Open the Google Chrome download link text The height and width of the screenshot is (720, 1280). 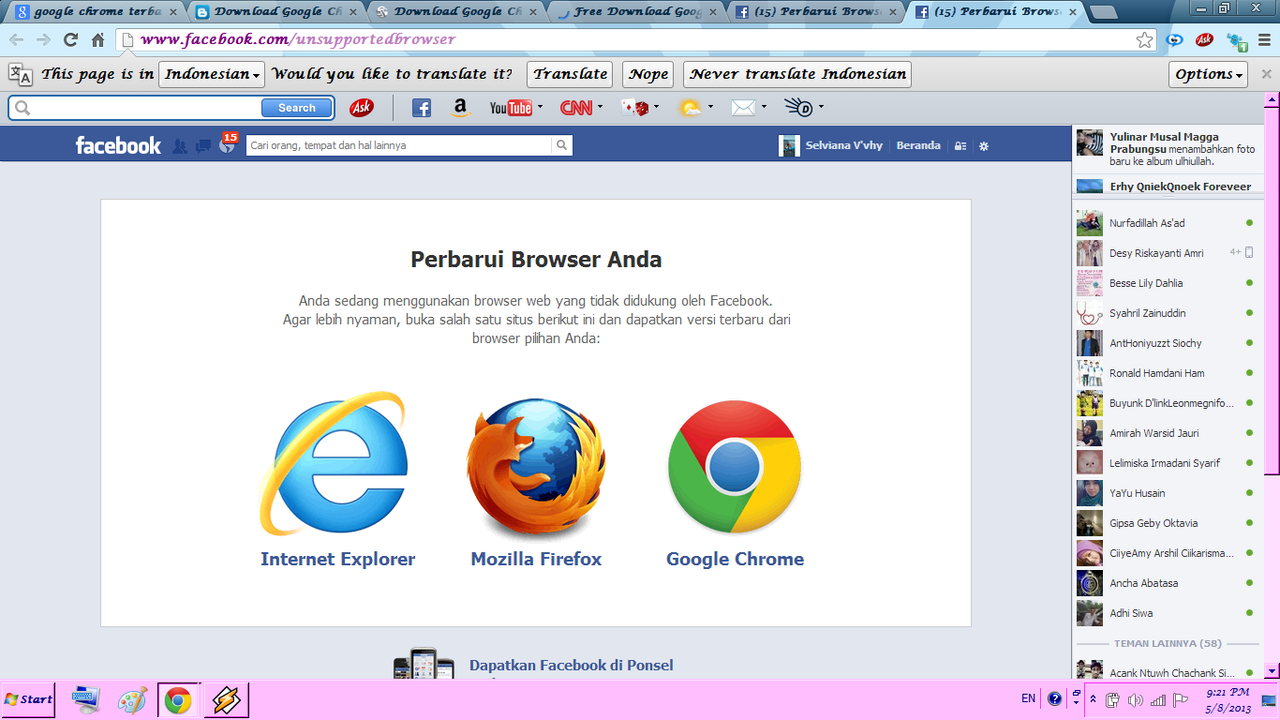[735, 559]
